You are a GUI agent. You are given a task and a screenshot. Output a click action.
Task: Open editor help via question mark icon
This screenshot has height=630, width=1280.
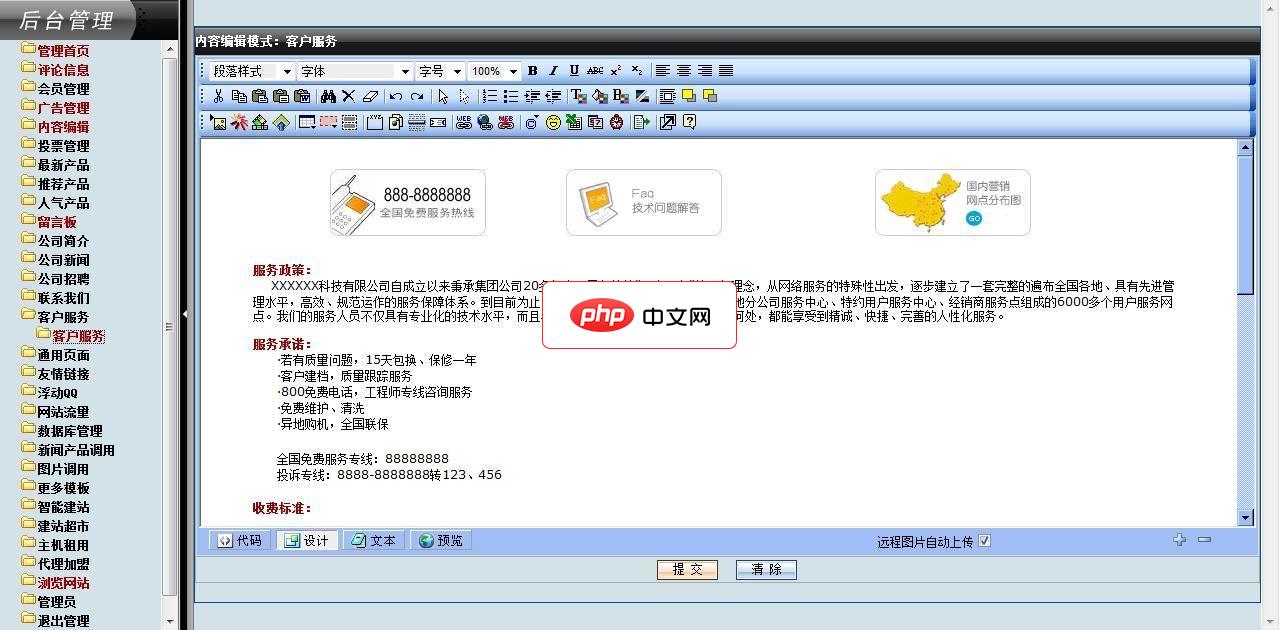tap(689, 122)
